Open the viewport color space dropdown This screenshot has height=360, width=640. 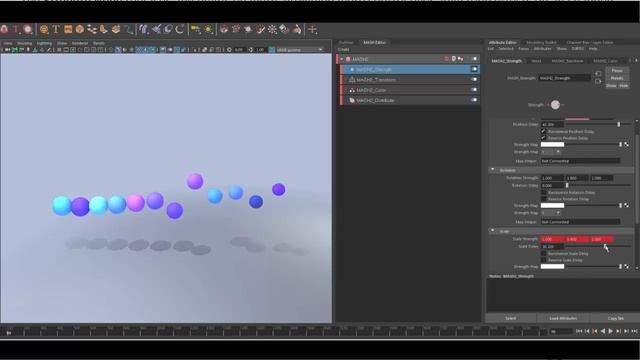pos(300,50)
